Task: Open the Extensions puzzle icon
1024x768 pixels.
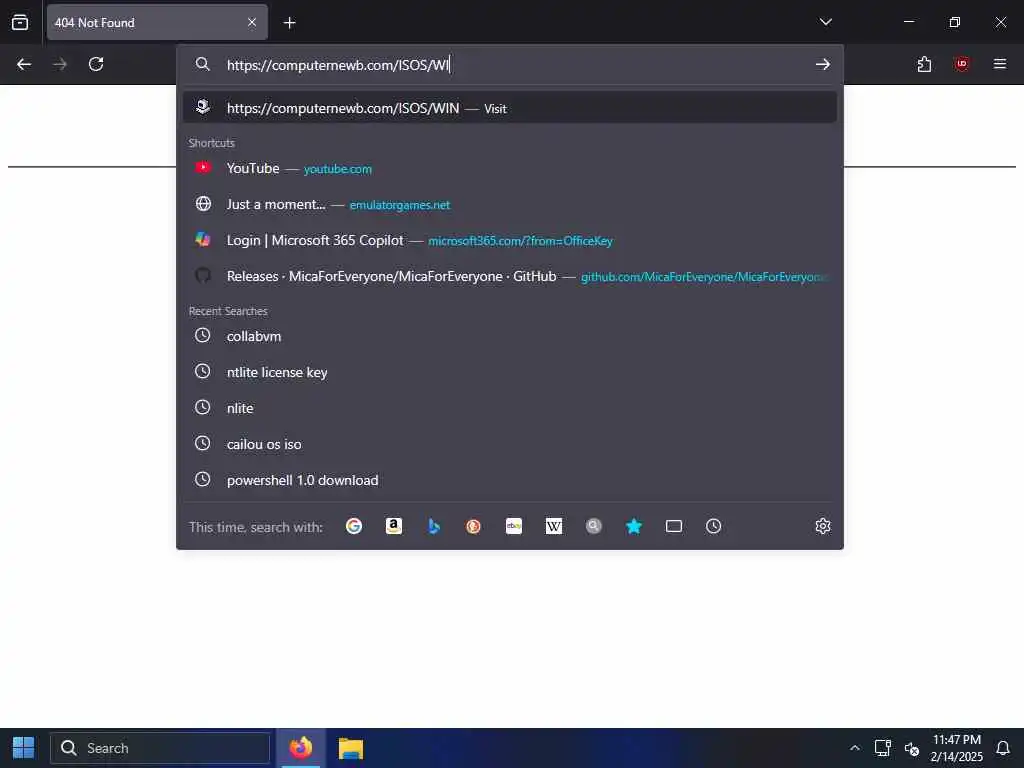Action: [924, 64]
